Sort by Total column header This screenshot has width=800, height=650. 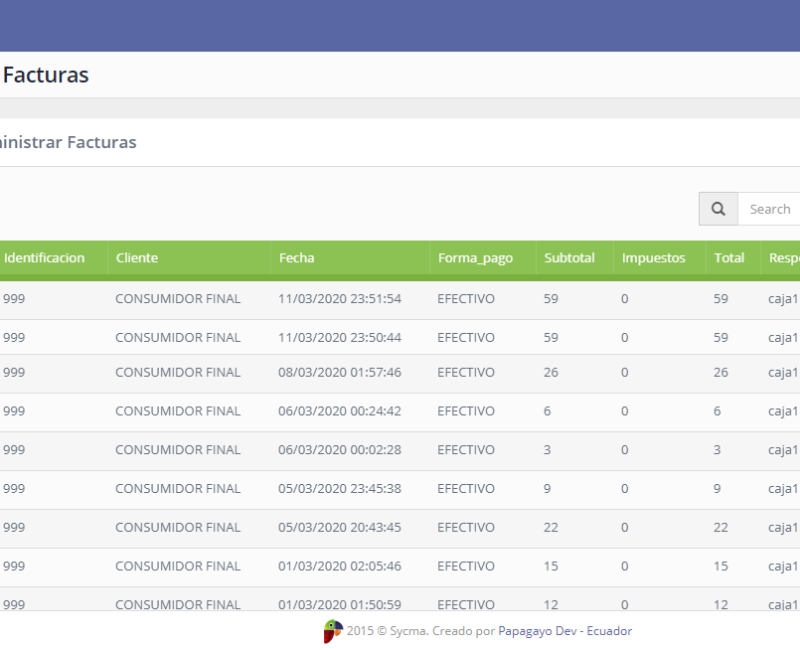point(729,258)
